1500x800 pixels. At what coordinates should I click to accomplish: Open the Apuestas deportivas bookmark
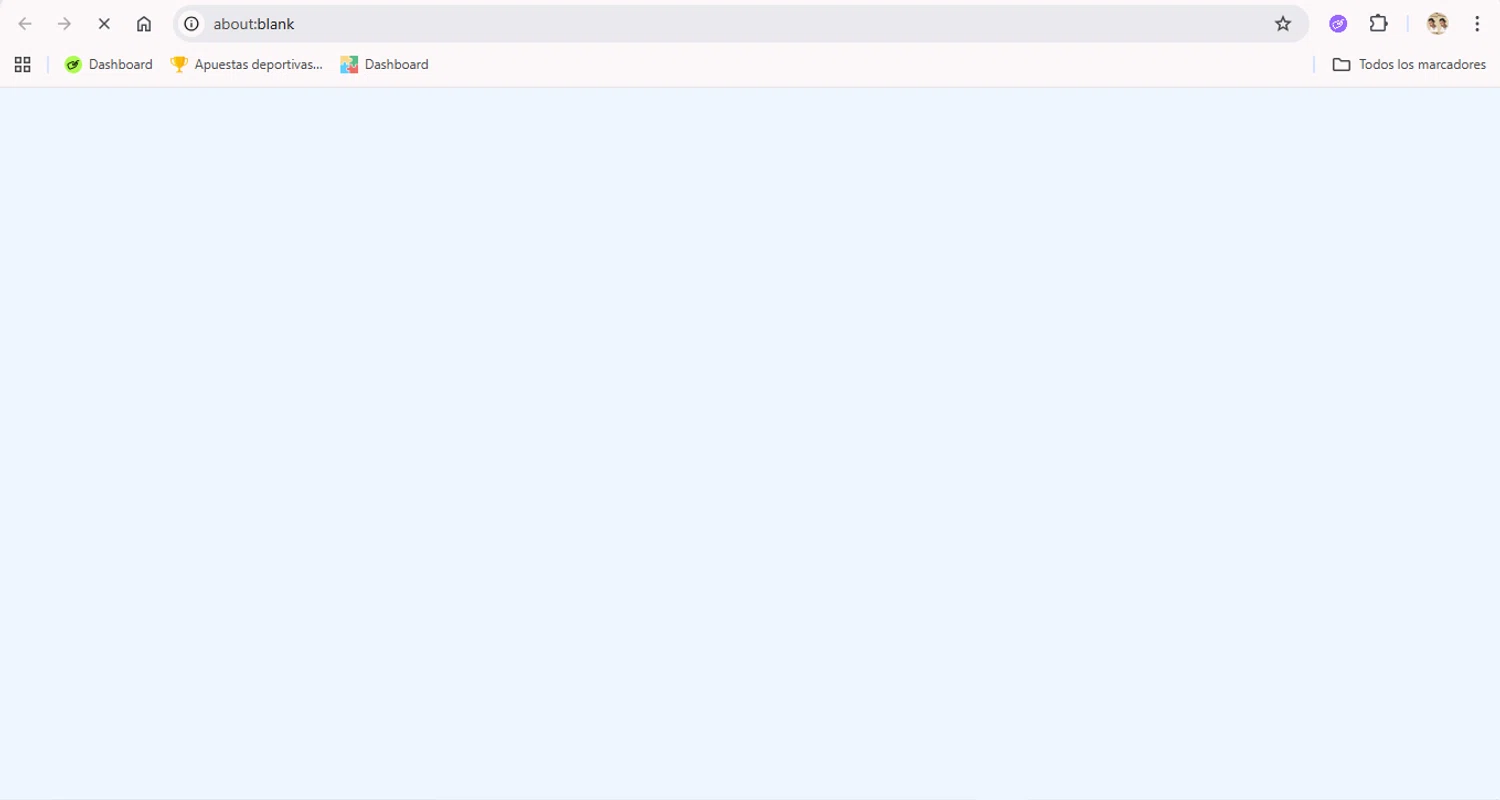[x=247, y=64]
